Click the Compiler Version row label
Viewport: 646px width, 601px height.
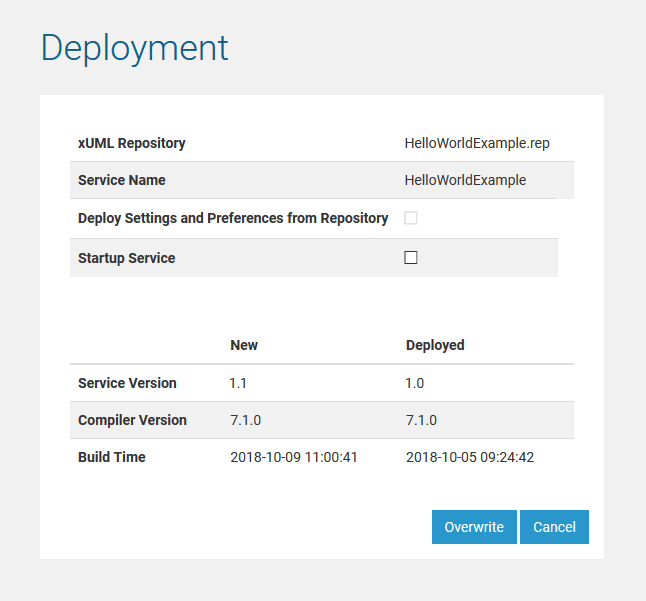(x=132, y=420)
